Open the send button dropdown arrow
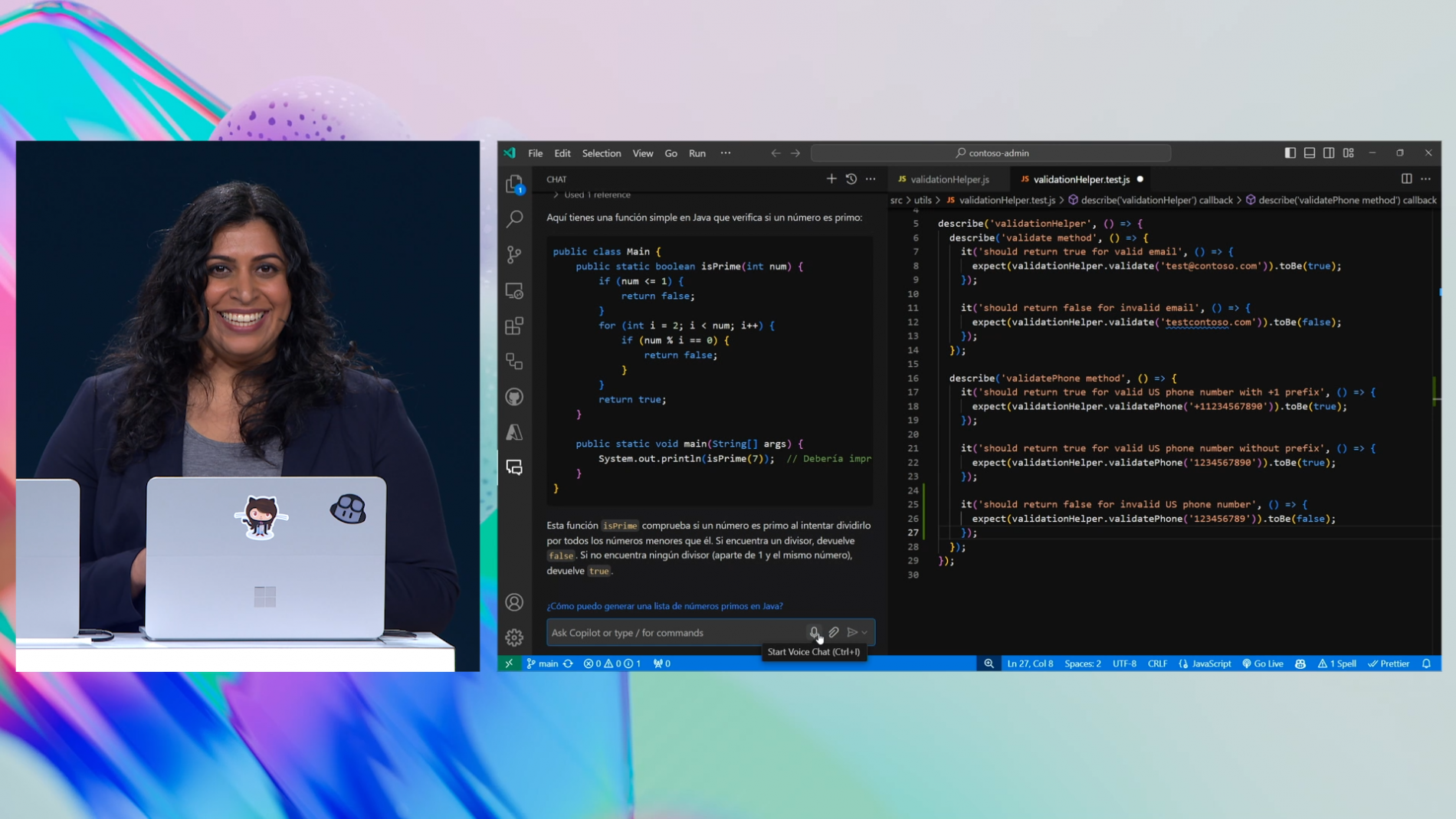This screenshot has width=1456, height=819. point(864,633)
